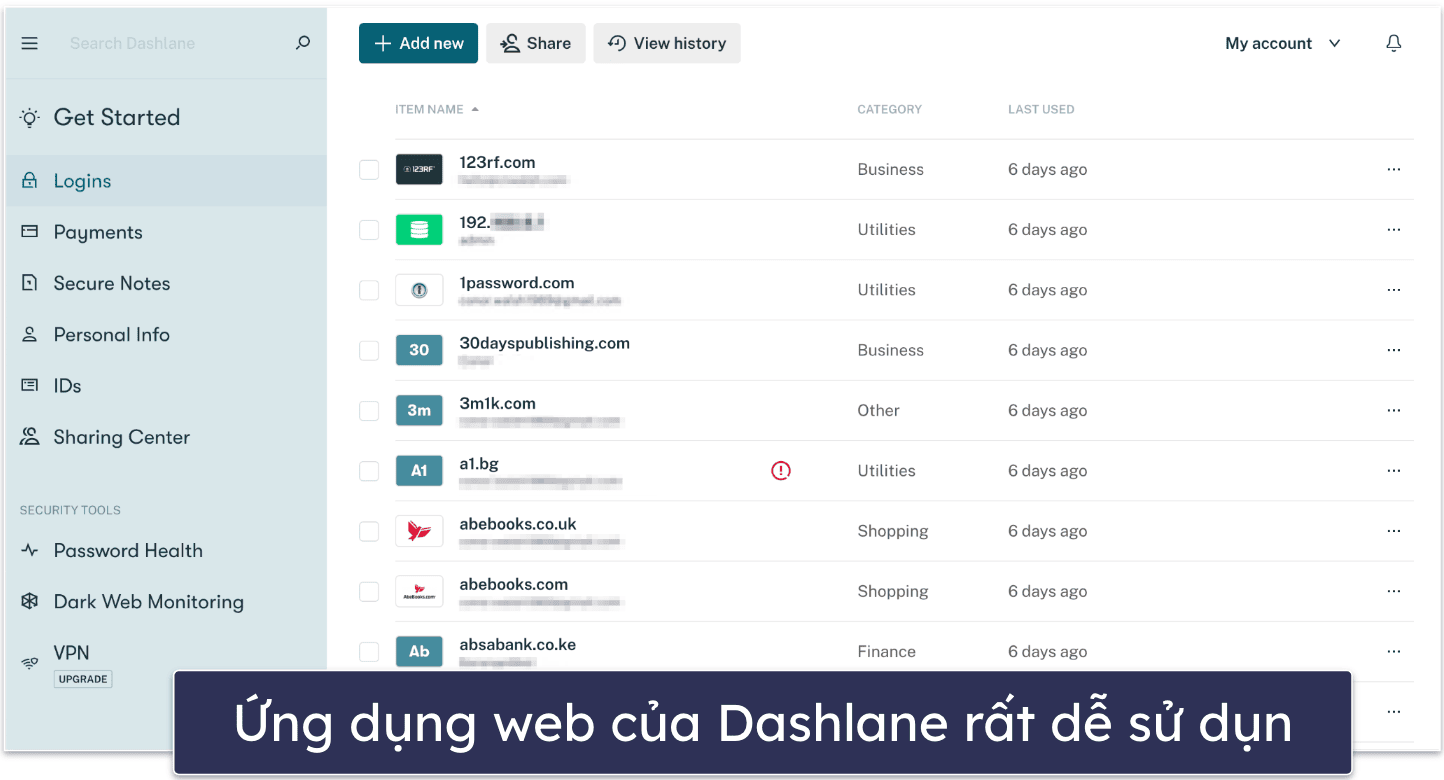
Task: Click the green 192 database logo
Action: 419,229
